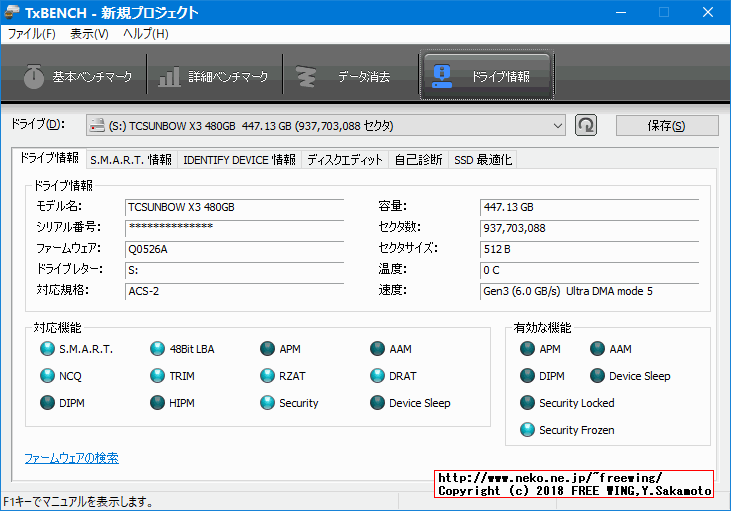Image resolution: width=731 pixels, height=511 pixels.
Task: Click the セクタ数 field 937,703,088
Action: [589, 228]
